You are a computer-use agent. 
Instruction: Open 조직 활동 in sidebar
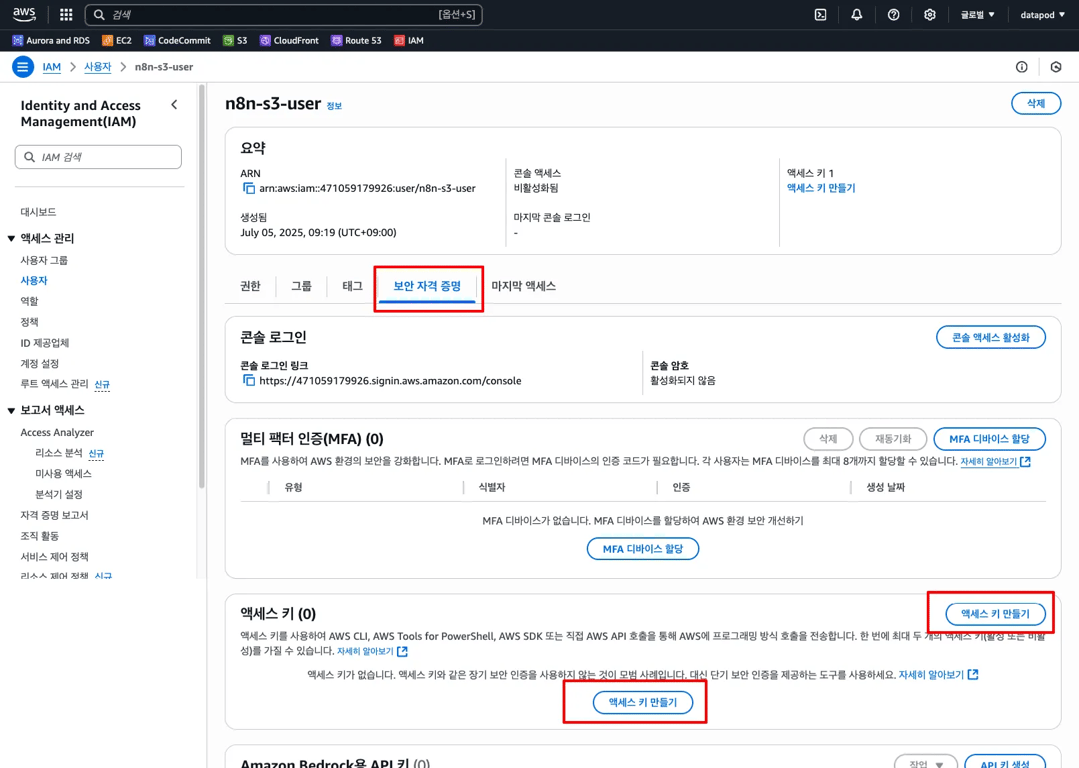coord(39,535)
